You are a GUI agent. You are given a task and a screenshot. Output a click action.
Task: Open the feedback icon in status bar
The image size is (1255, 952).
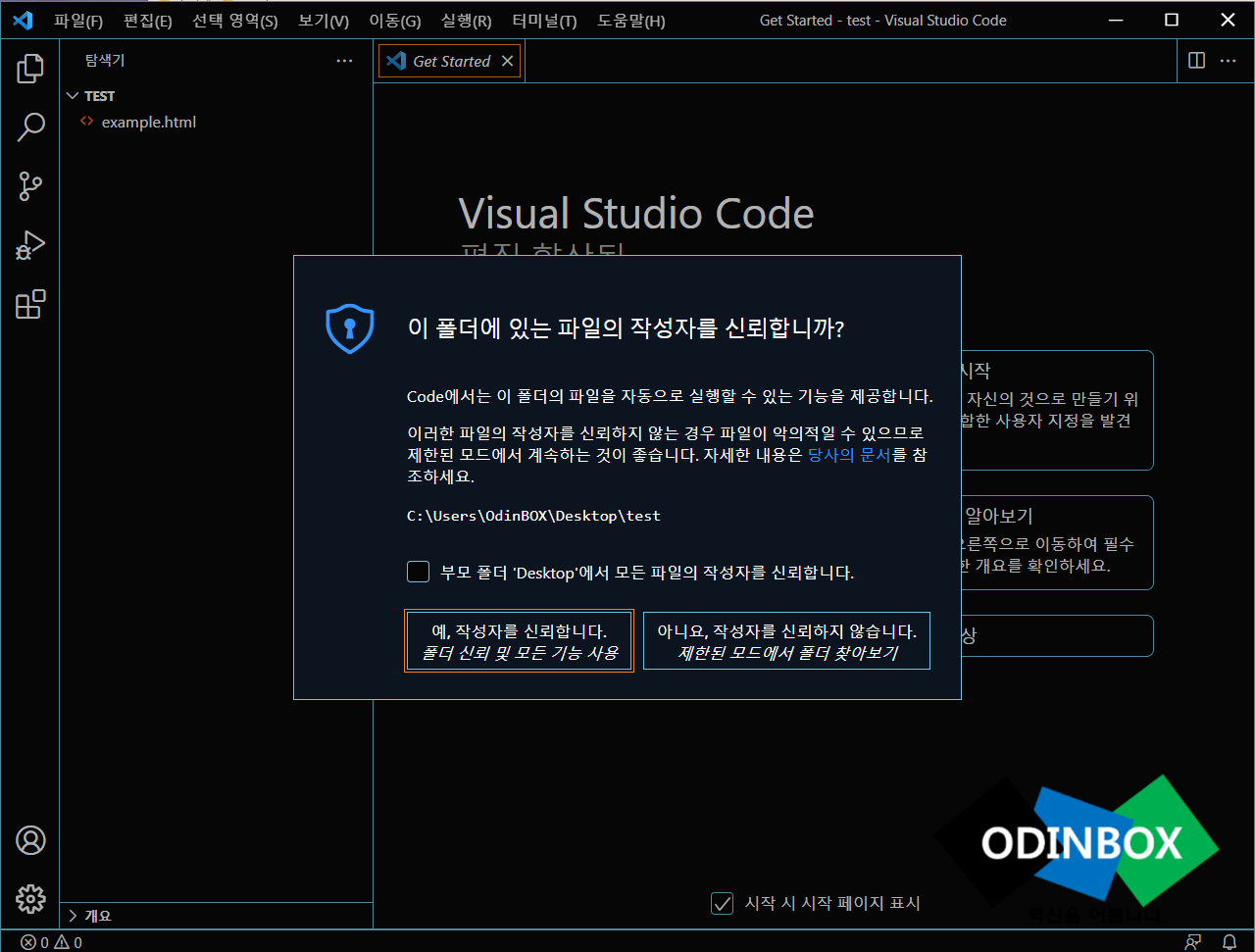[1193, 942]
